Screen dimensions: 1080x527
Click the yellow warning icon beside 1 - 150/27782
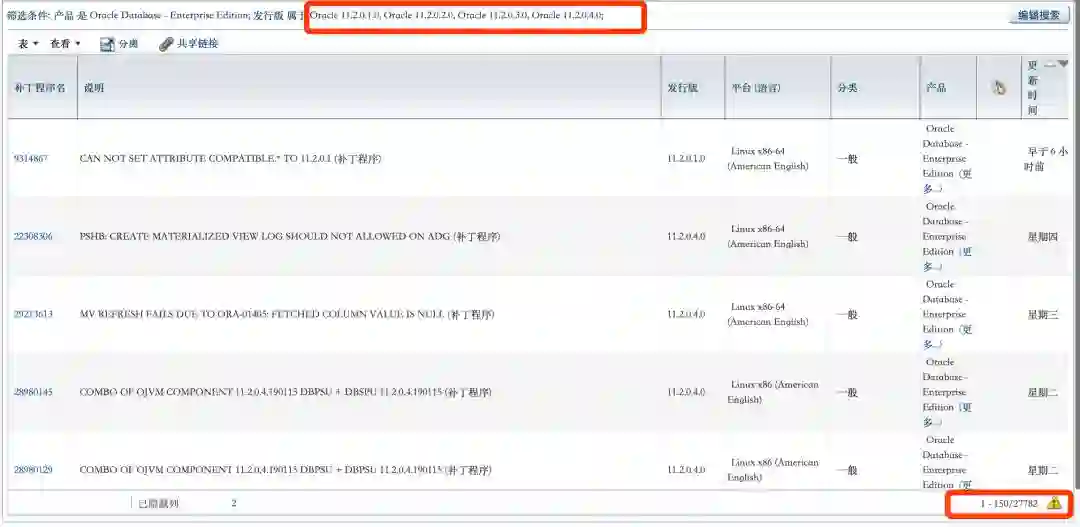(1054, 504)
